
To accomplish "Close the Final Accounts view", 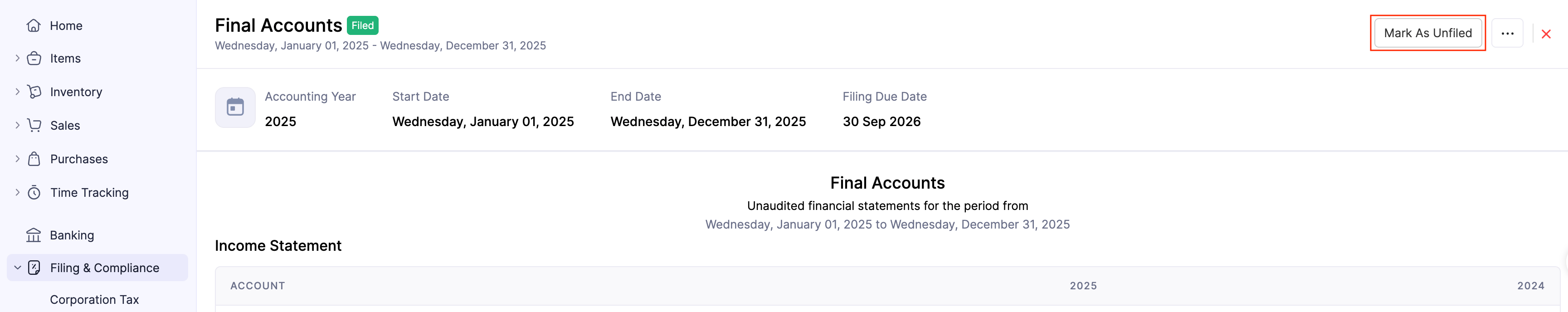I will (1546, 34).
